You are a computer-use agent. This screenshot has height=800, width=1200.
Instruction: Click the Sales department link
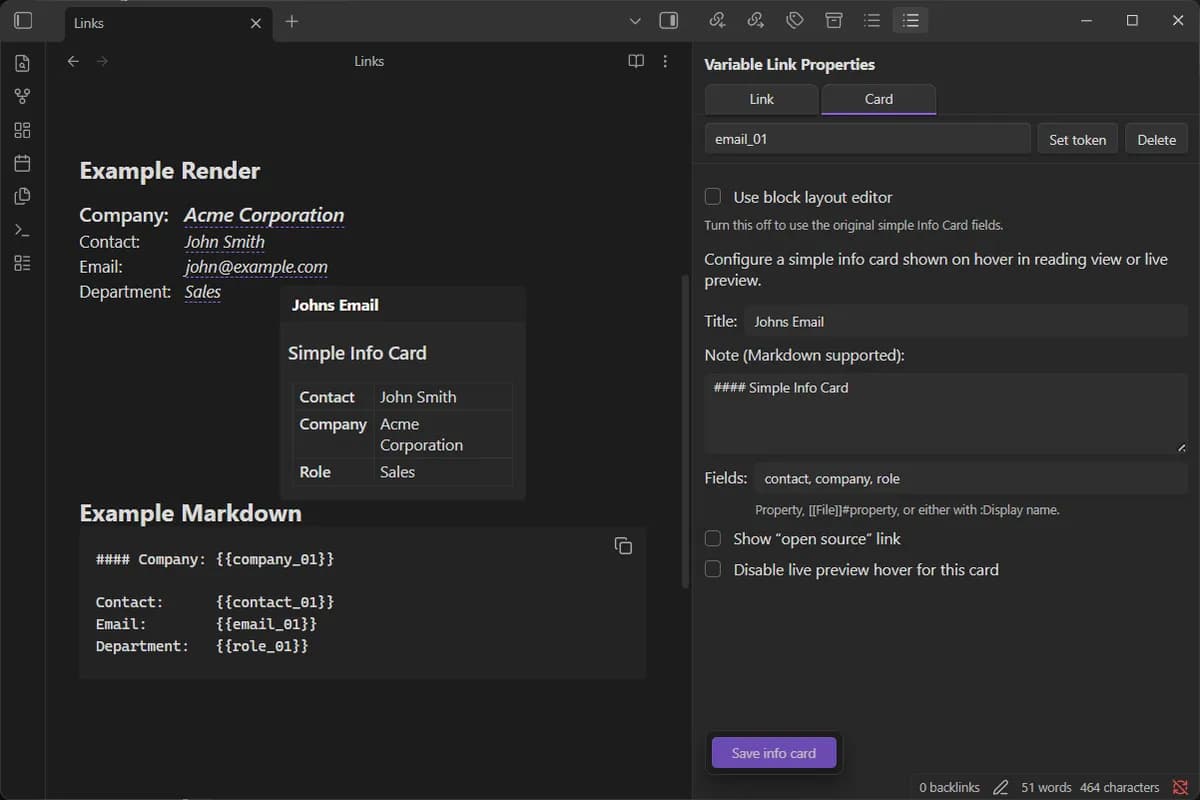tap(203, 292)
